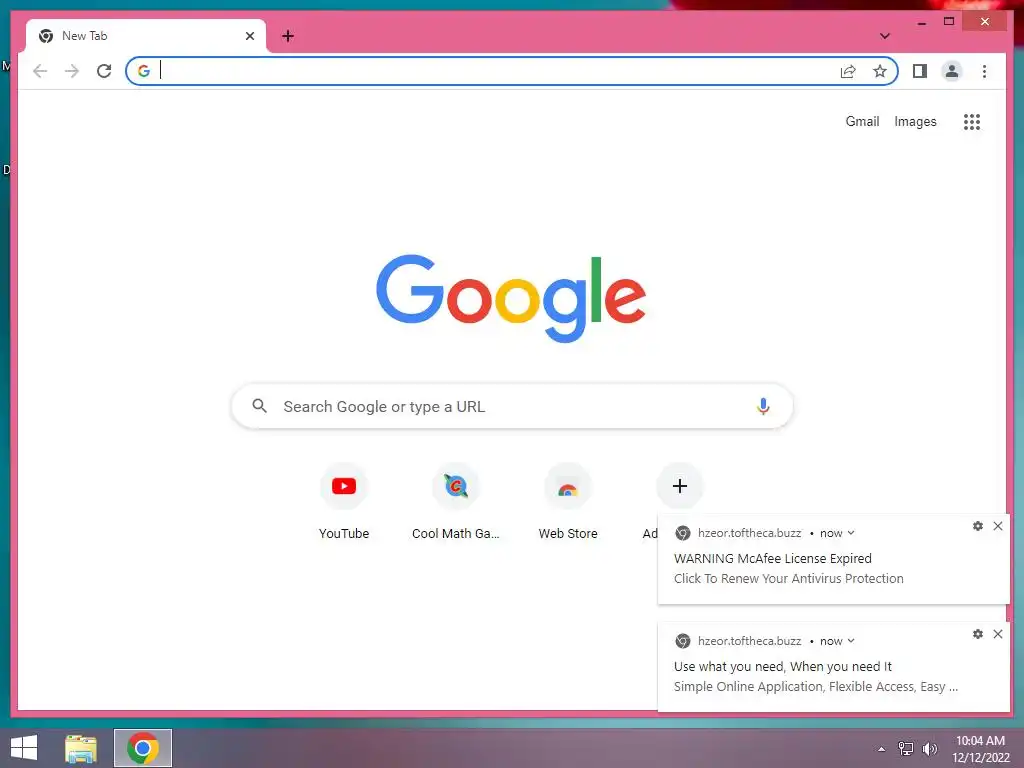The image size is (1024, 768).
Task: Click 'Click To Renew Your Antivirus Protection'
Action: pyautogui.click(x=788, y=579)
